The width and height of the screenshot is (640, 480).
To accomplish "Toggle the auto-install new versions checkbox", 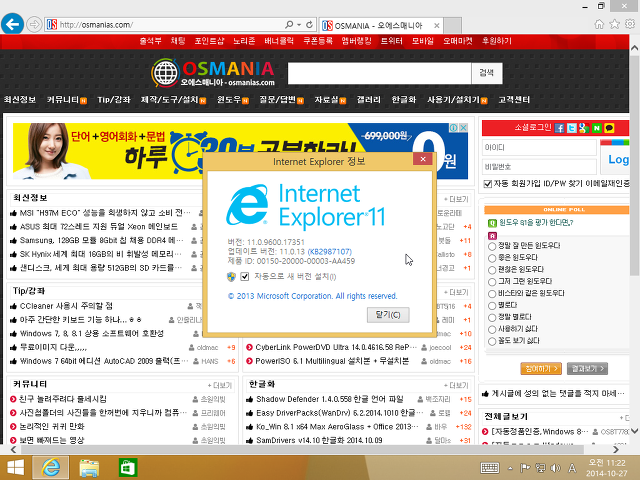I will (244, 277).
